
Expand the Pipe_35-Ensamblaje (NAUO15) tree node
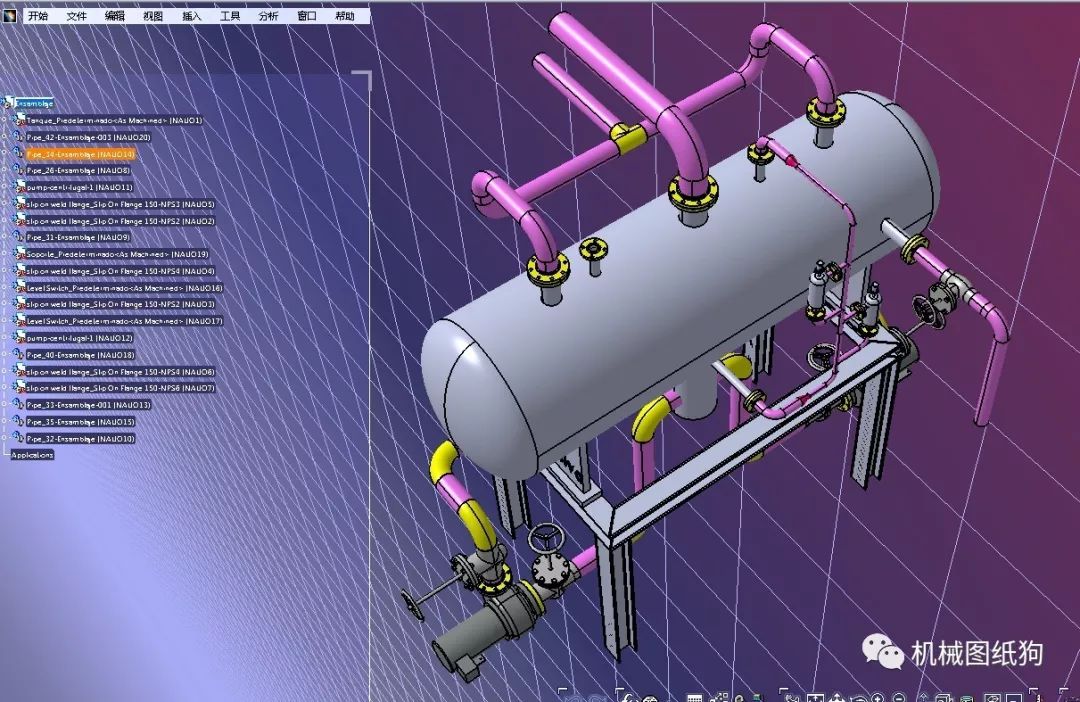[4, 422]
